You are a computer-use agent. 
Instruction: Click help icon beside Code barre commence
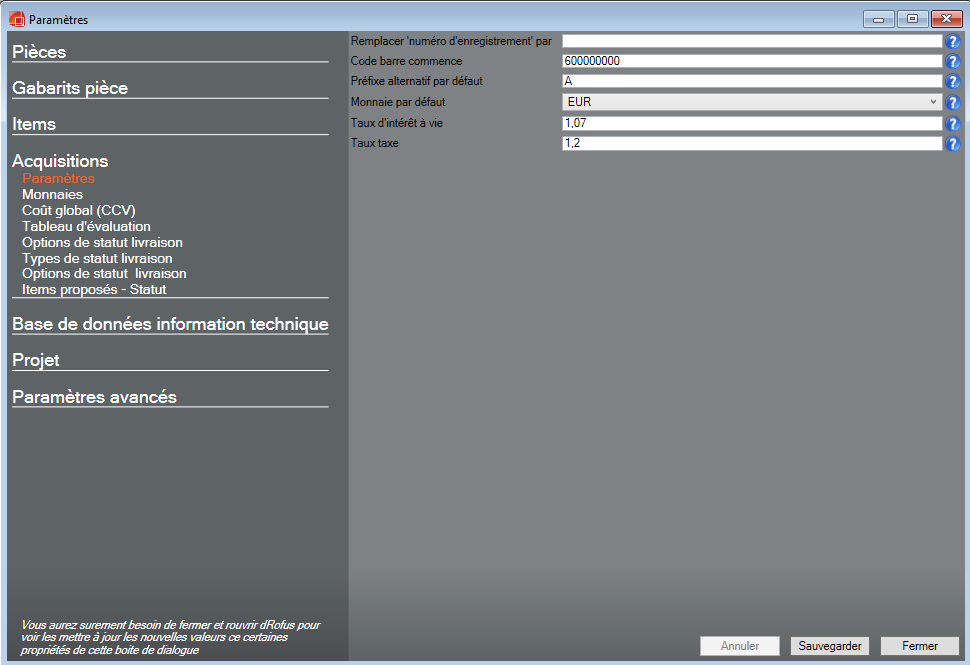[x=952, y=62]
